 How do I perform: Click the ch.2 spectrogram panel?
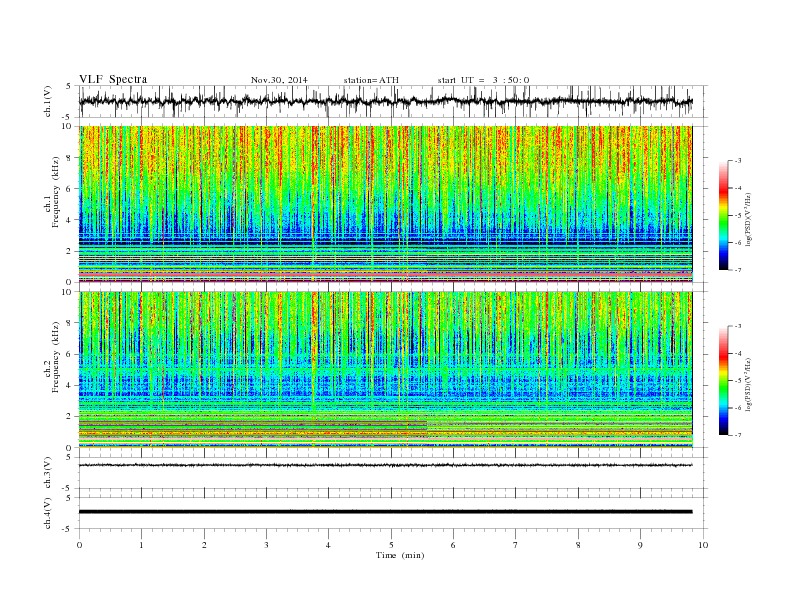(x=385, y=370)
